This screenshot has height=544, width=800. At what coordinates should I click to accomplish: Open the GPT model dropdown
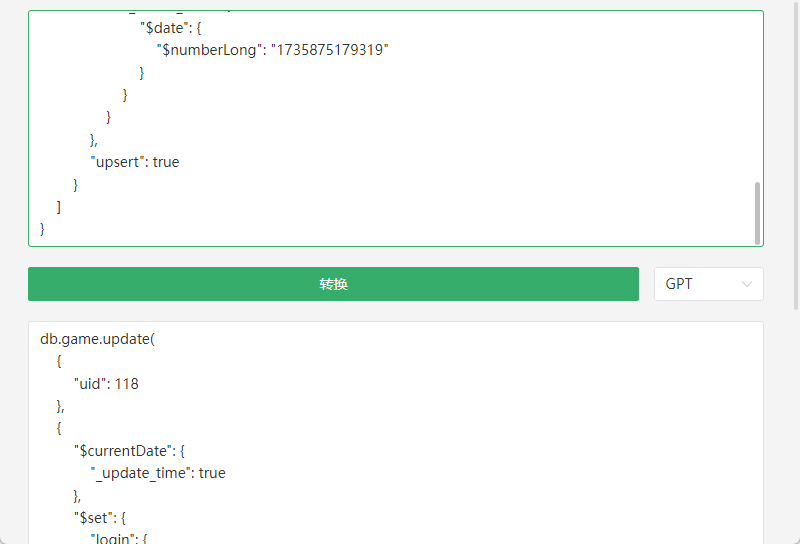(x=709, y=284)
